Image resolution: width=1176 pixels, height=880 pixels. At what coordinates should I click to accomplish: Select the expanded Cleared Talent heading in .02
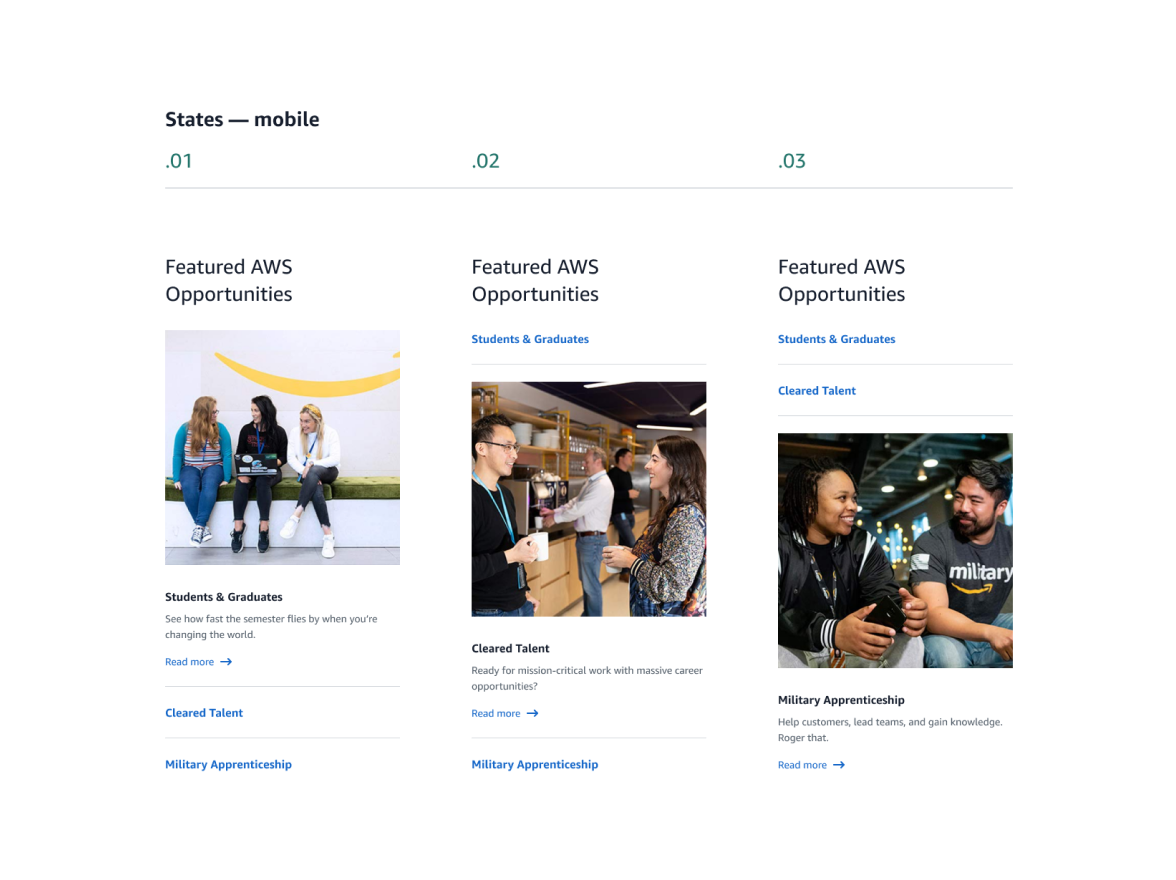tap(510, 648)
